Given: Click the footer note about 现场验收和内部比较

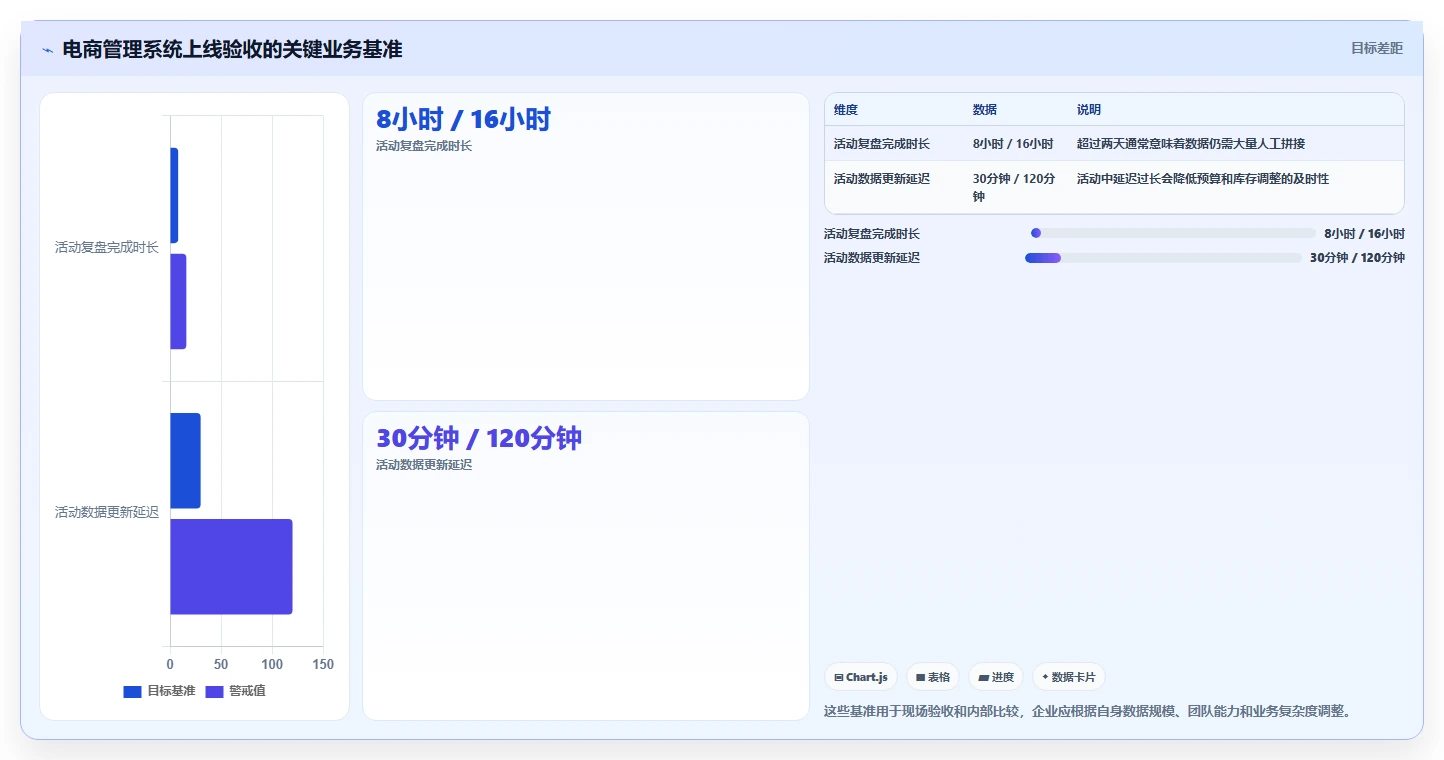Looking at the screenshot, I should [x=1090, y=711].
